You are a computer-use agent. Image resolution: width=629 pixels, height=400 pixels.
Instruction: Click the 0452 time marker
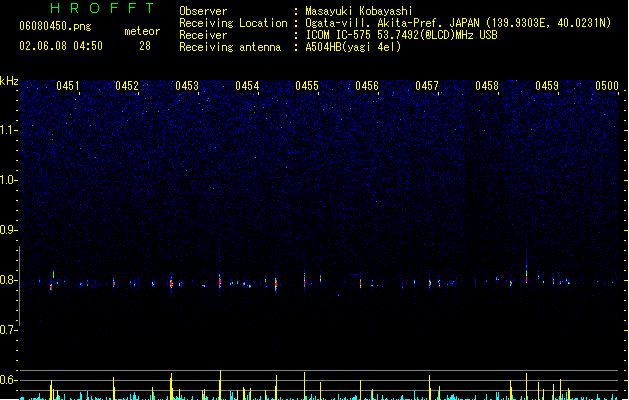tap(127, 86)
